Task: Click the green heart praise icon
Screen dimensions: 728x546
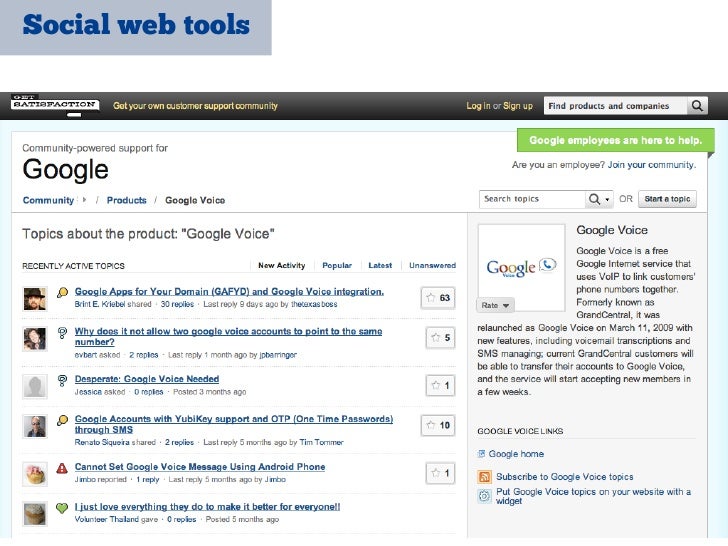Action: pos(62,508)
